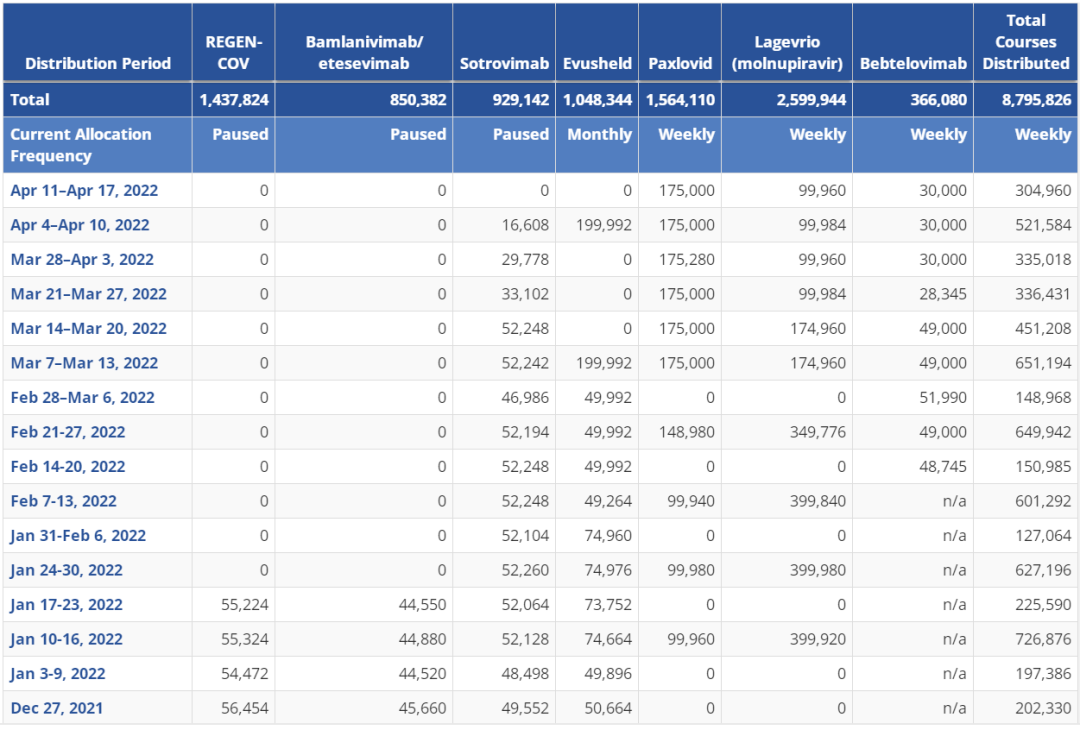The width and height of the screenshot is (1080, 730).
Task: Click the Bebtelovimab value 51,990
Action: point(943,397)
